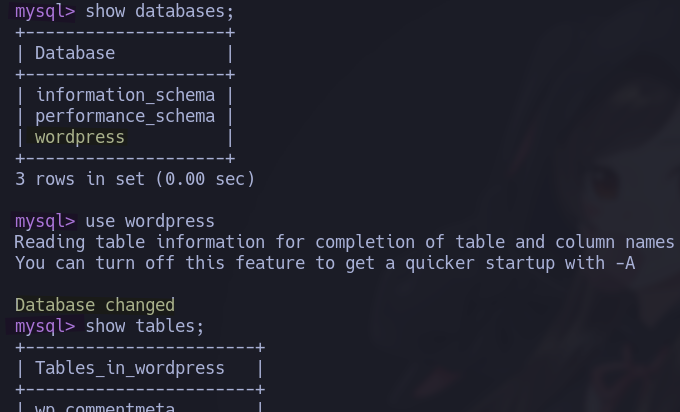Click the mysql prompt before "use wordpress"
Screen dimensions: 680x412
(44, 221)
